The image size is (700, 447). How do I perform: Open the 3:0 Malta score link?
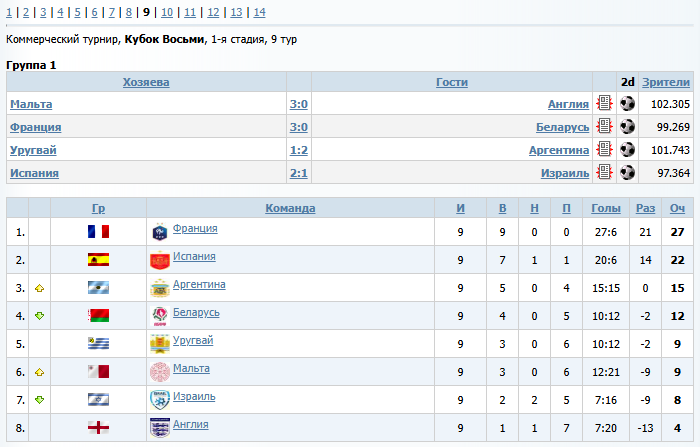(x=298, y=104)
